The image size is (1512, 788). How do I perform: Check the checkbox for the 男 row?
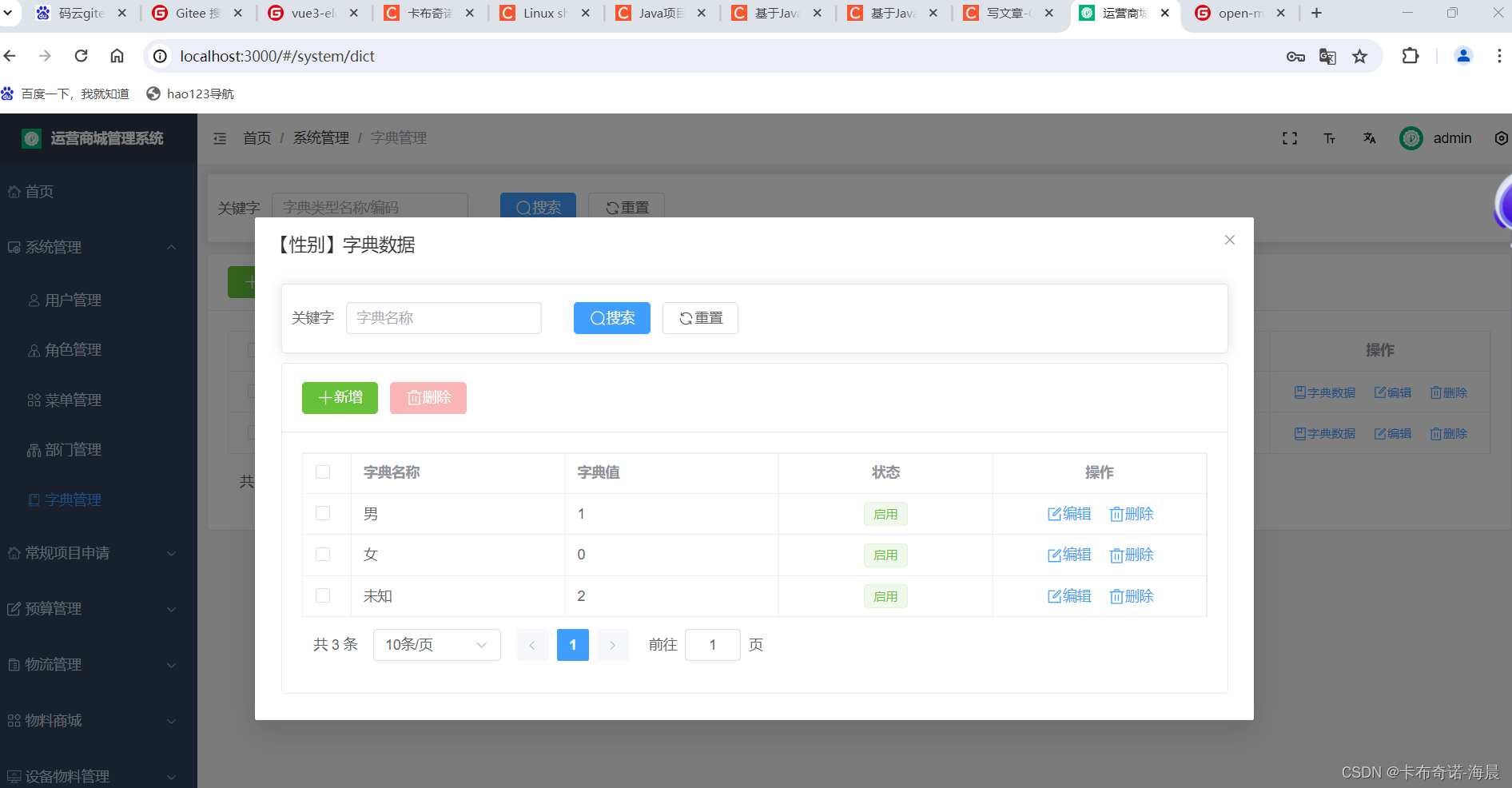(x=323, y=513)
